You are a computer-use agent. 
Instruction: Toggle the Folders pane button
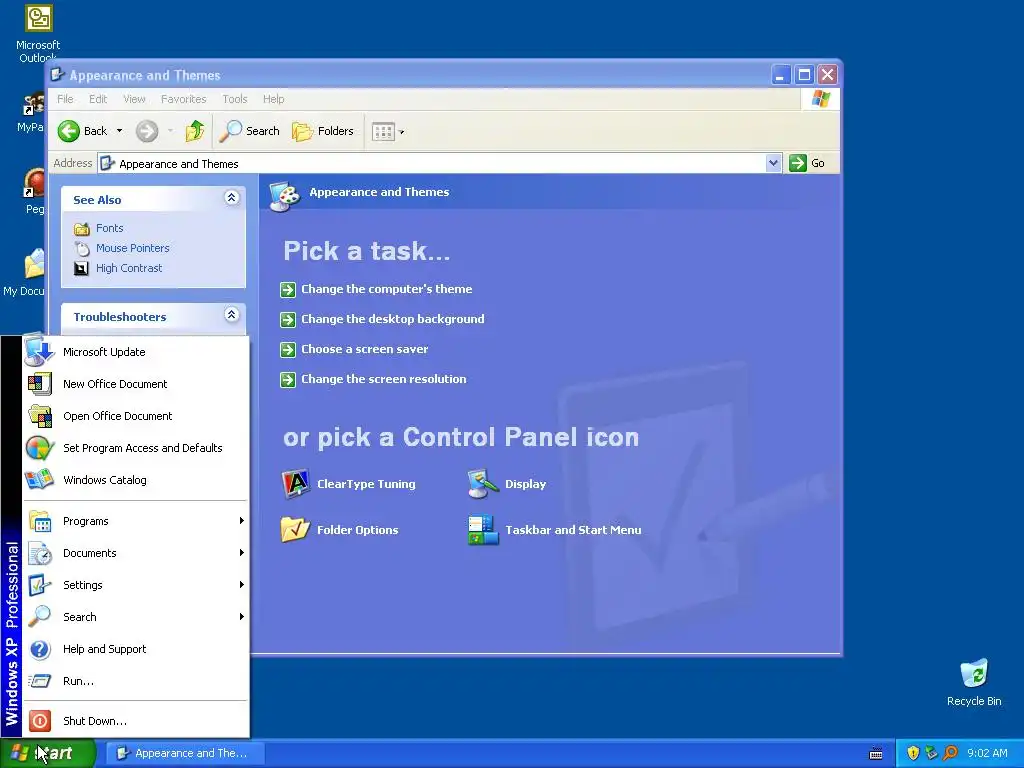coord(323,131)
